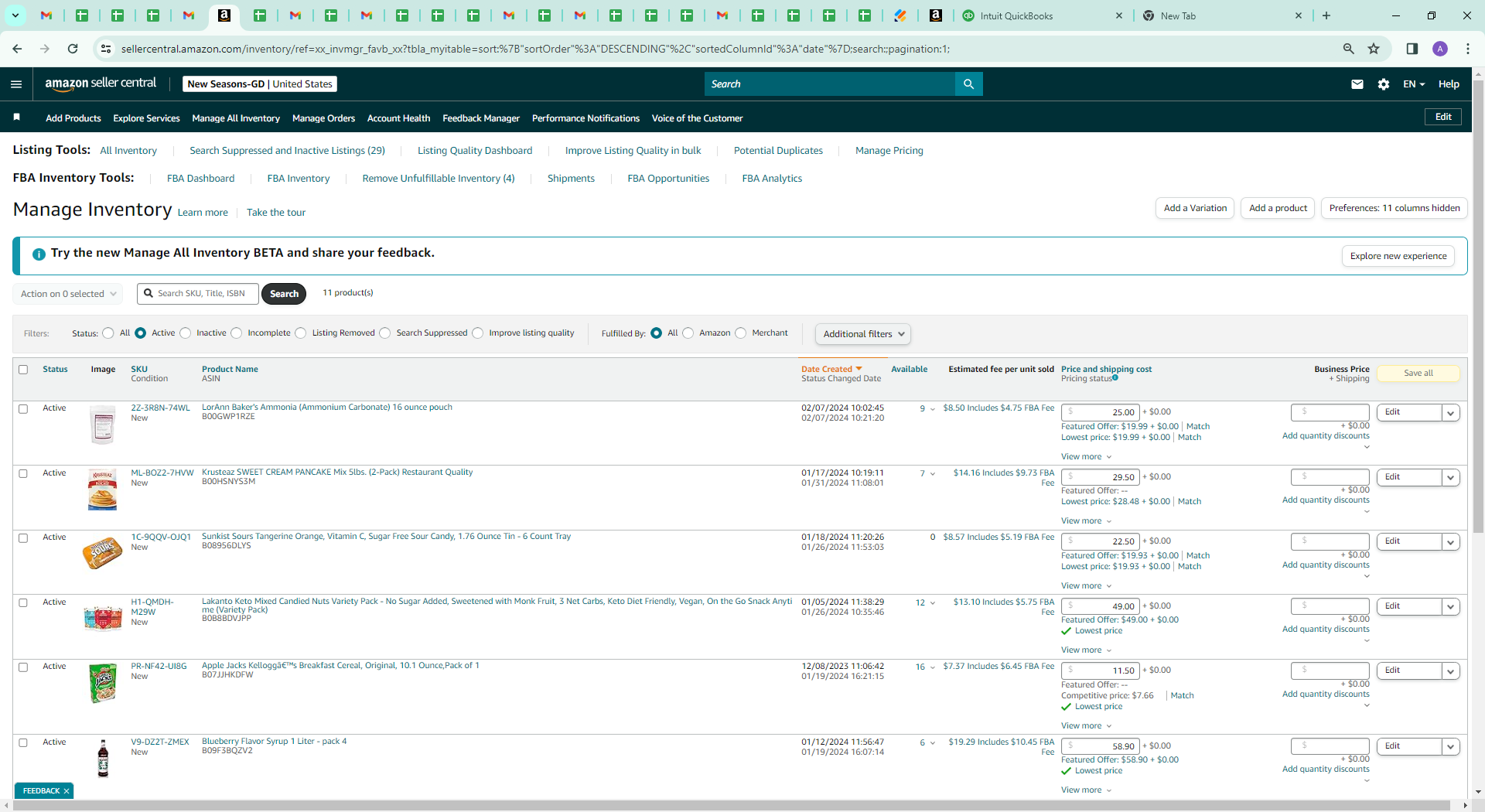The height and width of the screenshot is (812, 1485).
Task: Click the info icon in BETA banner
Action: 39,254
